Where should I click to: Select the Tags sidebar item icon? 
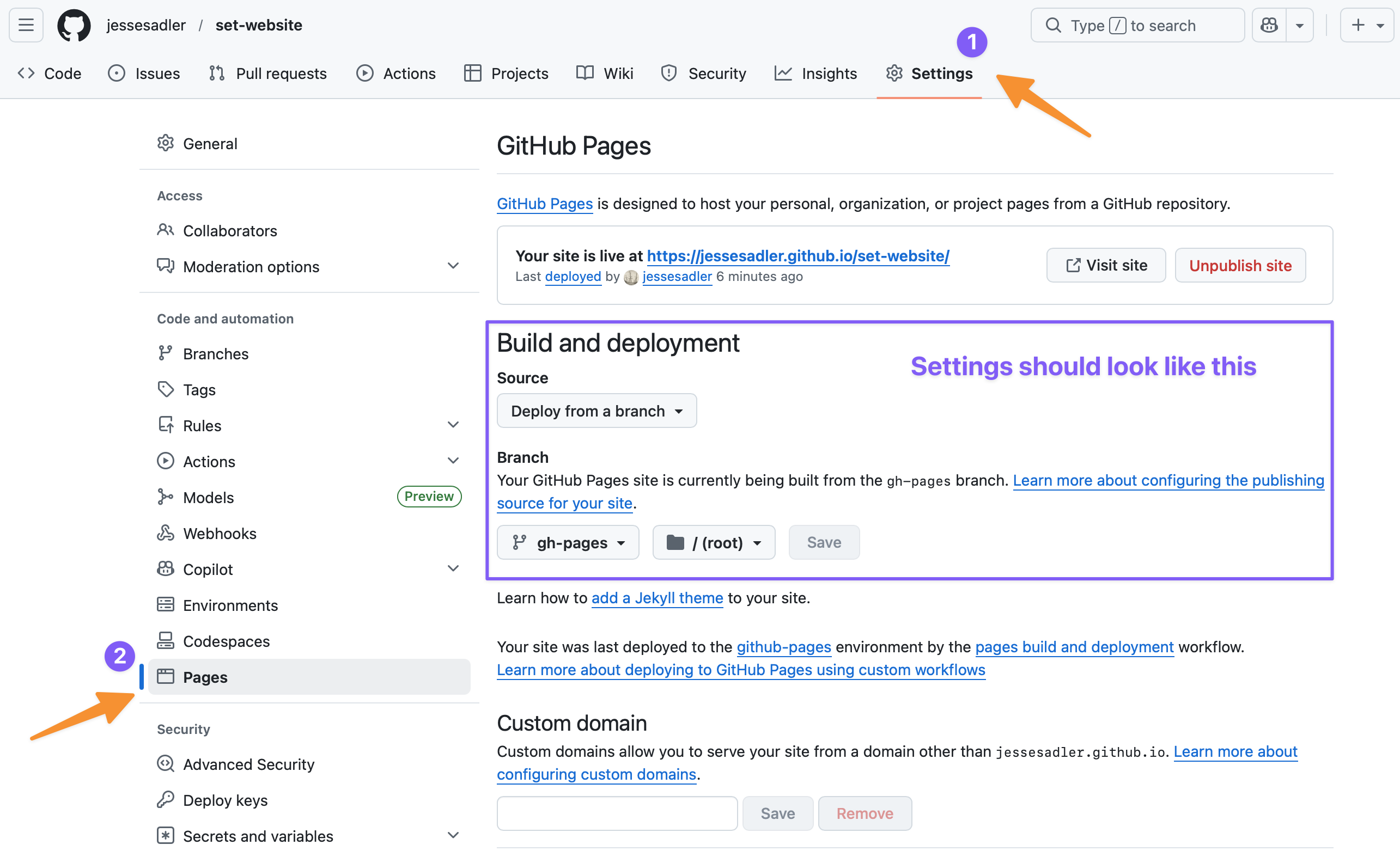(x=166, y=389)
